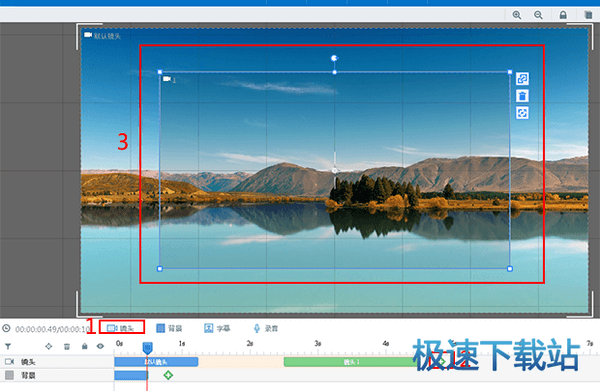Toggle the canvas lock icon
Screen dimensions: 600x391
pyautogui.click(x=563, y=15)
